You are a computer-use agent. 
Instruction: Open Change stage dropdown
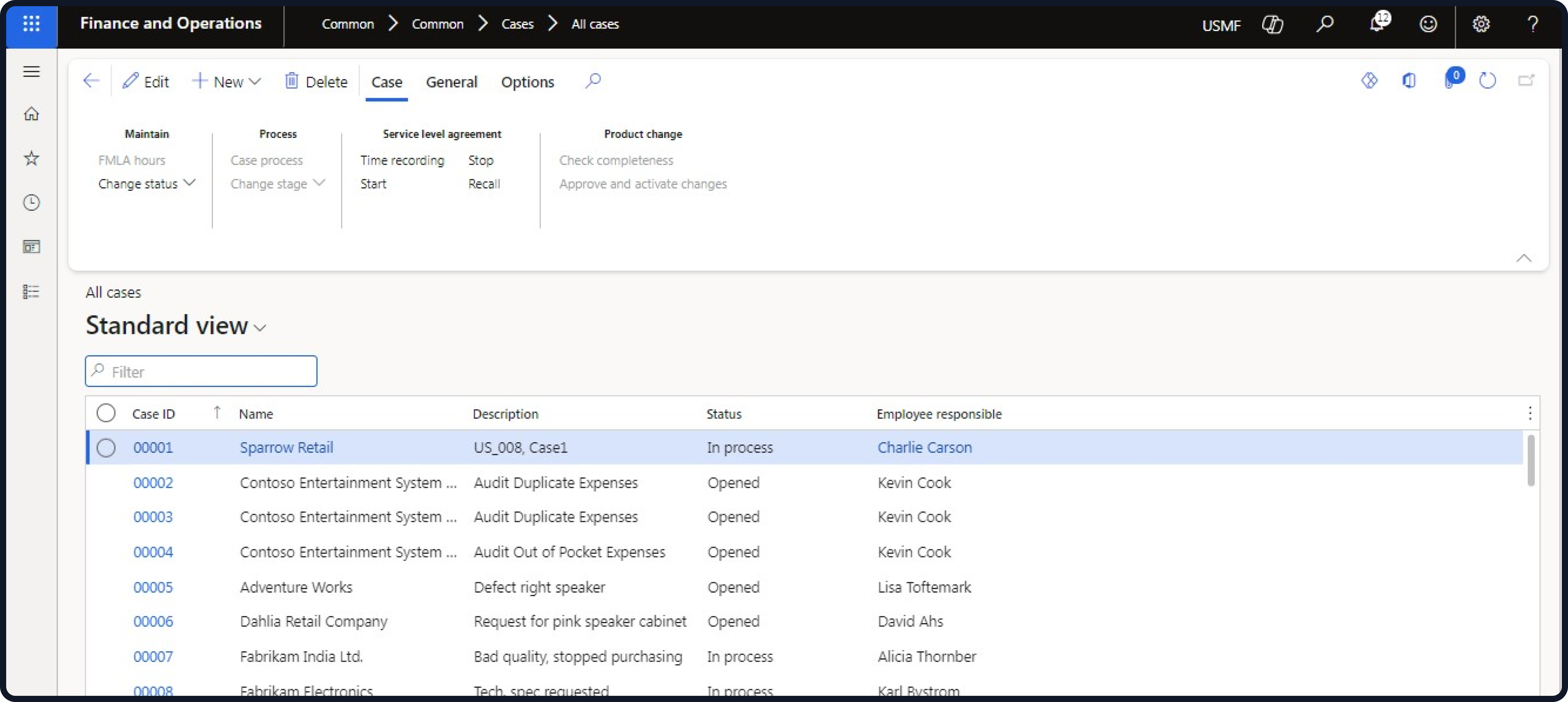pos(278,183)
